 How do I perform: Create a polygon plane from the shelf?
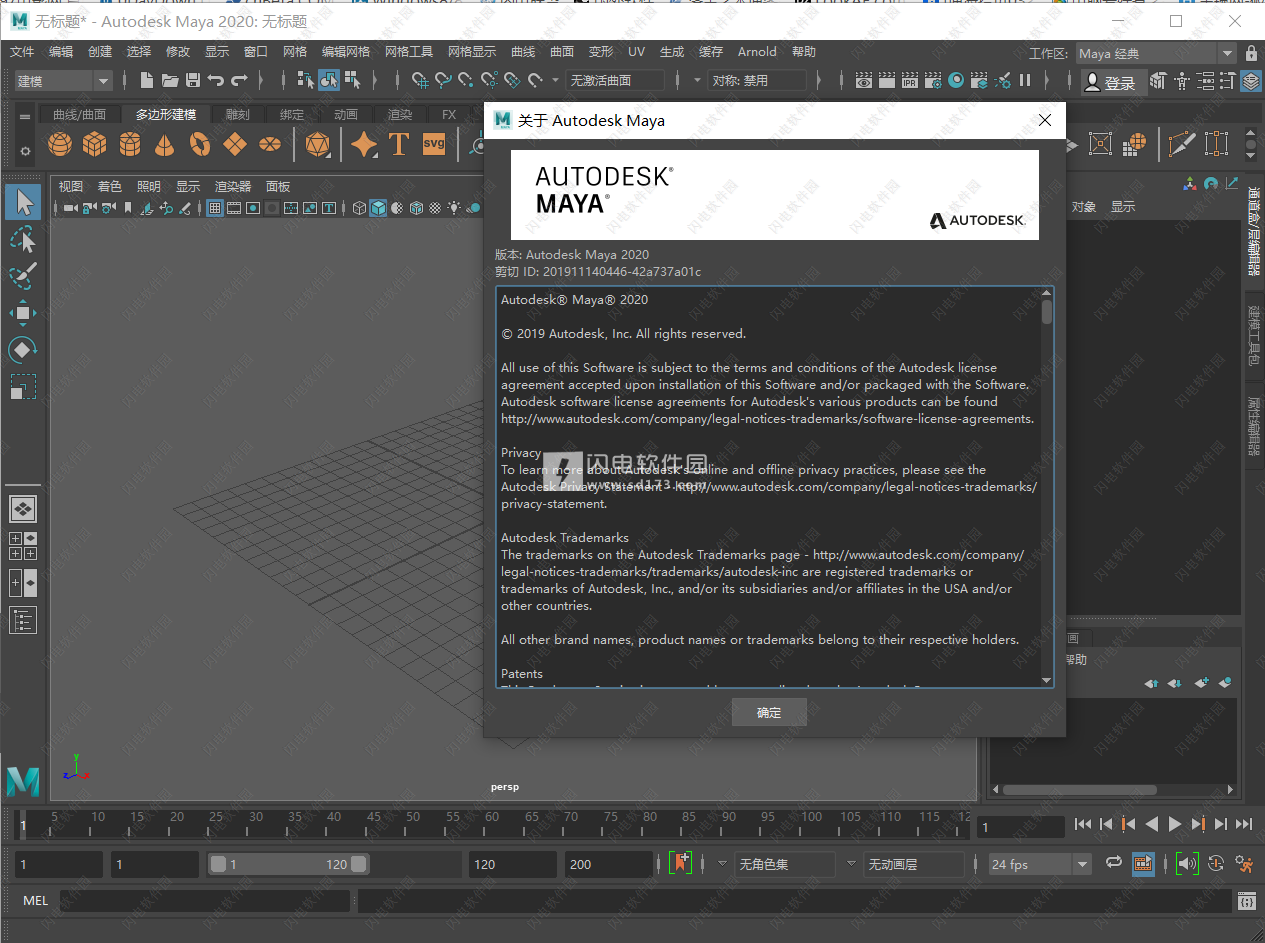click(x=235, y=145)
